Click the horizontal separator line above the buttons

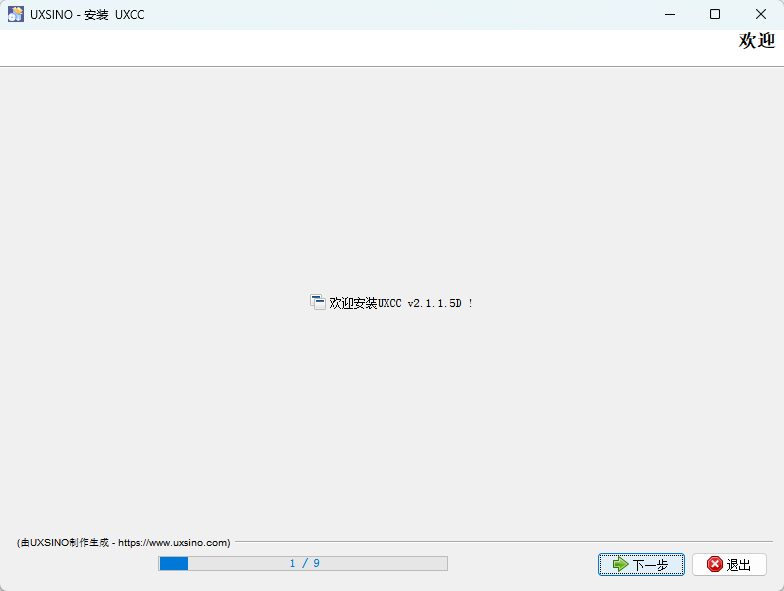pos(500,541)
